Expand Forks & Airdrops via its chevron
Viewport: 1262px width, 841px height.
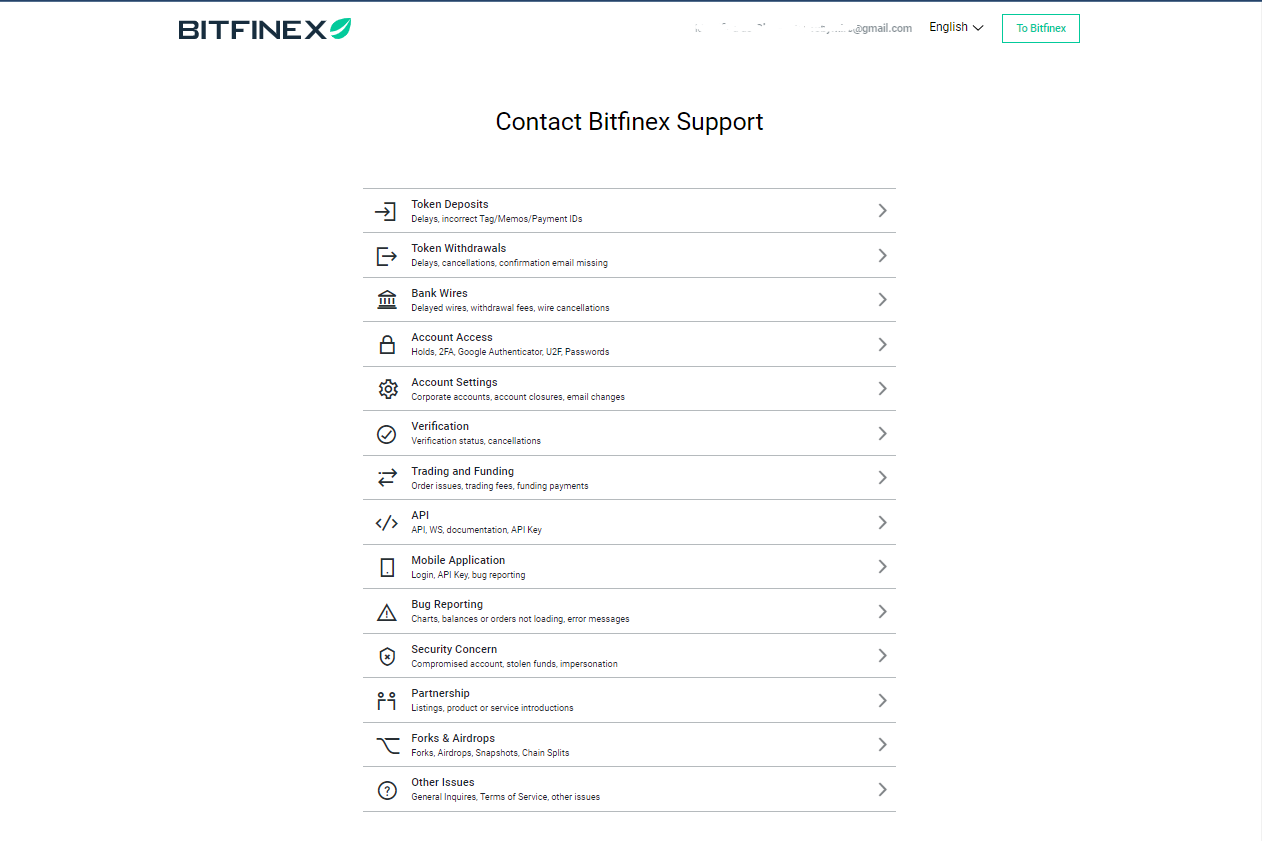[x=882, y=745]
